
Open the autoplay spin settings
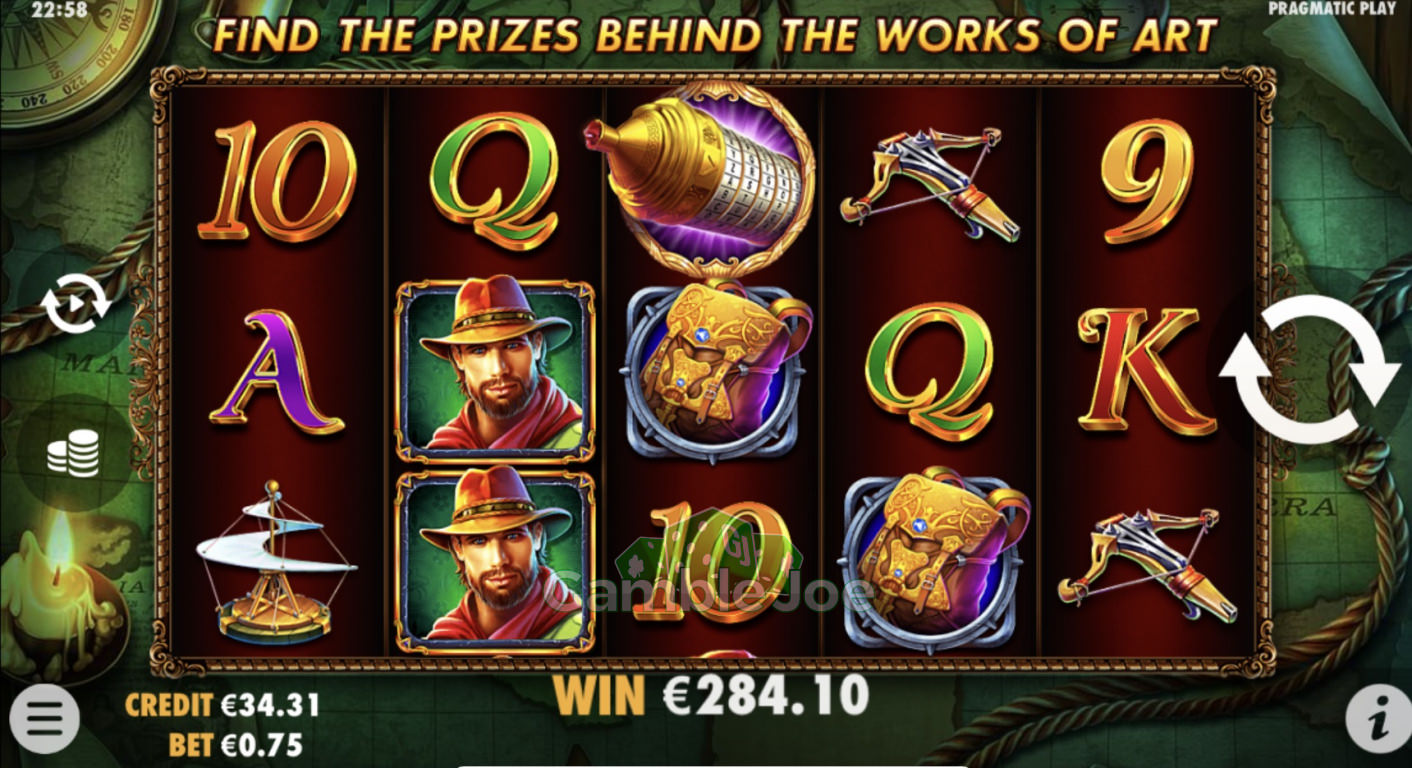tap(76, 302)
